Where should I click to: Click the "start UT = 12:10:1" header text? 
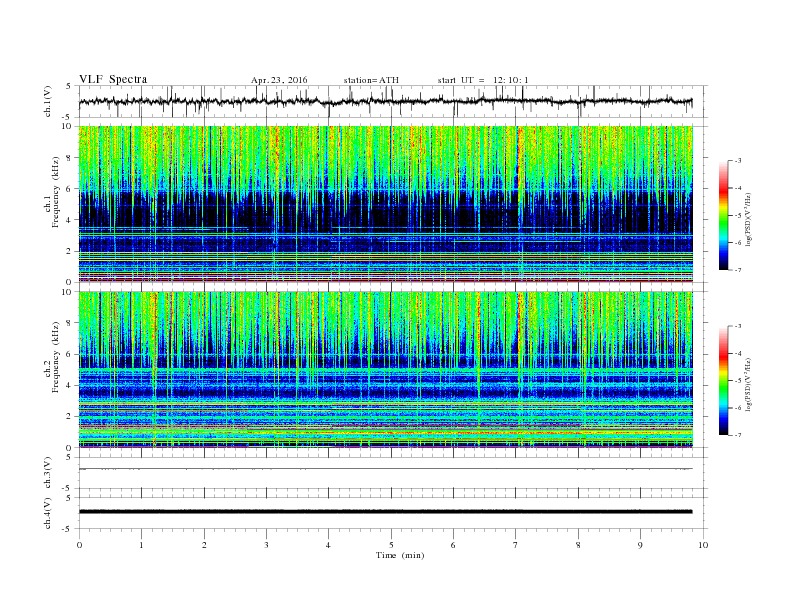483,80
